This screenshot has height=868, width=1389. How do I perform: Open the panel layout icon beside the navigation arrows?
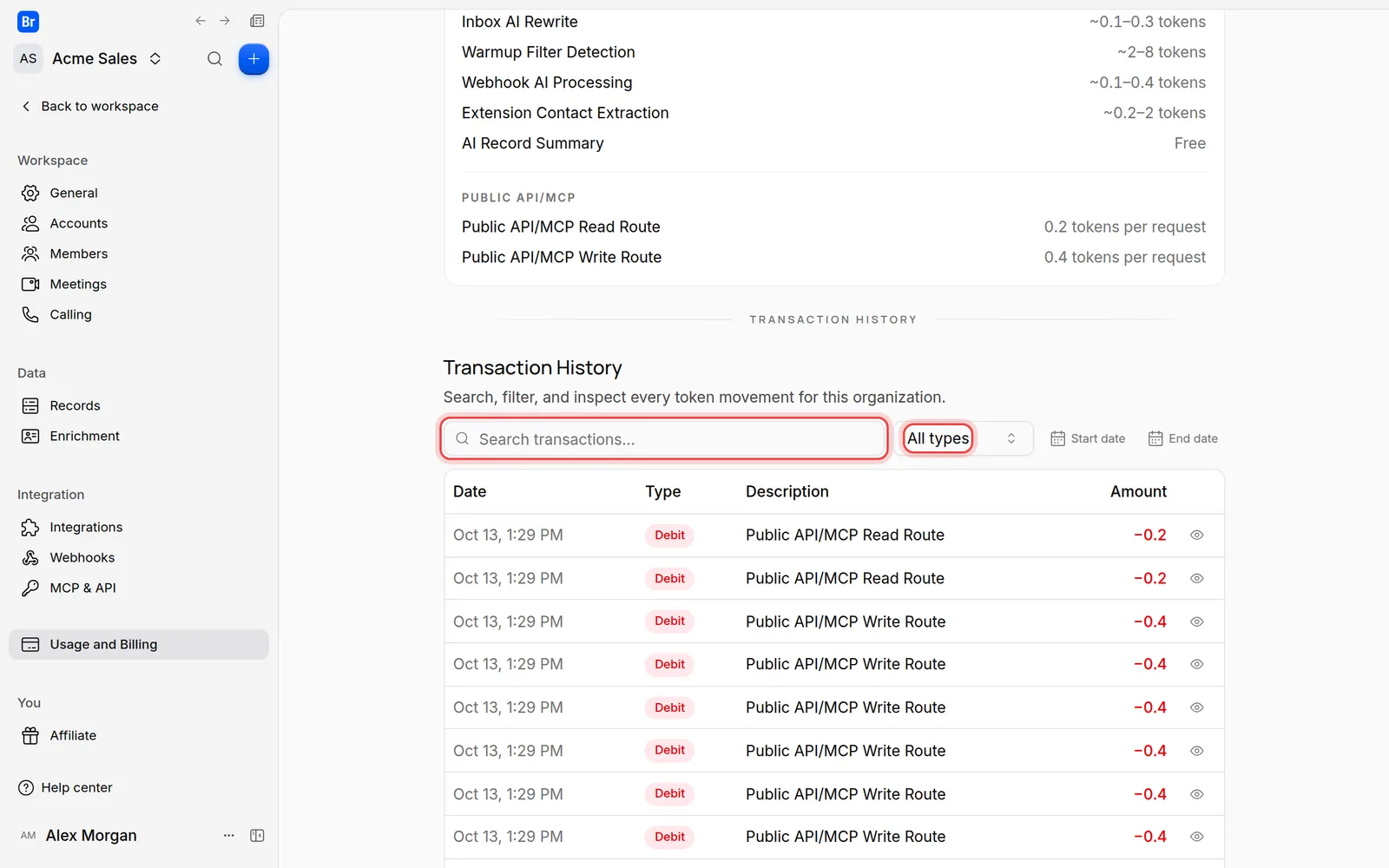point(257,21)
